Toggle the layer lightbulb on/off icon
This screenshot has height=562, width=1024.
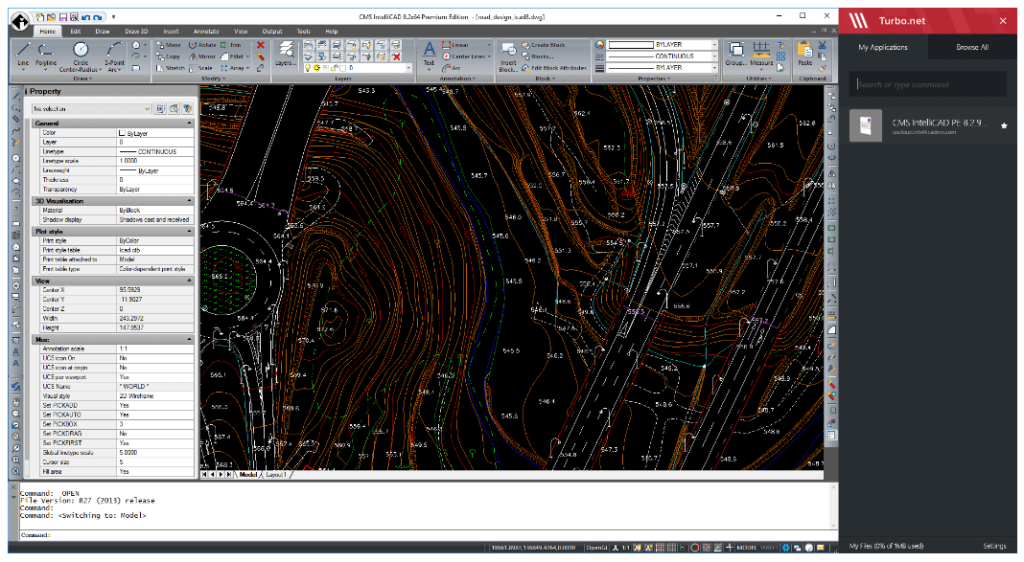tap(310, 68)
